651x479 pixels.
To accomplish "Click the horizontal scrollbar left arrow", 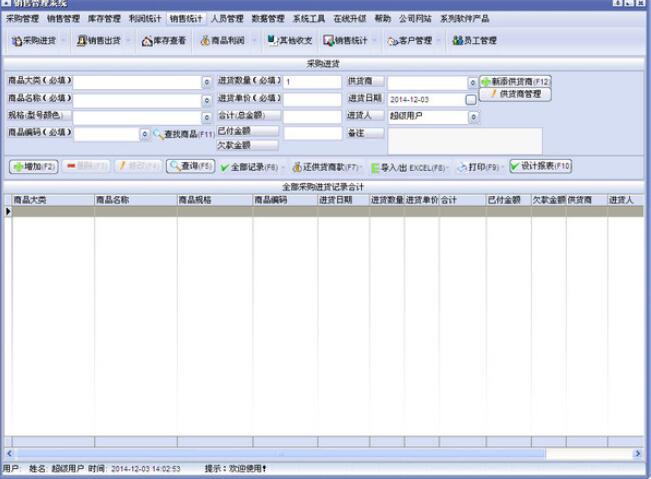I will pyautogui.click(x=10, y=454).
